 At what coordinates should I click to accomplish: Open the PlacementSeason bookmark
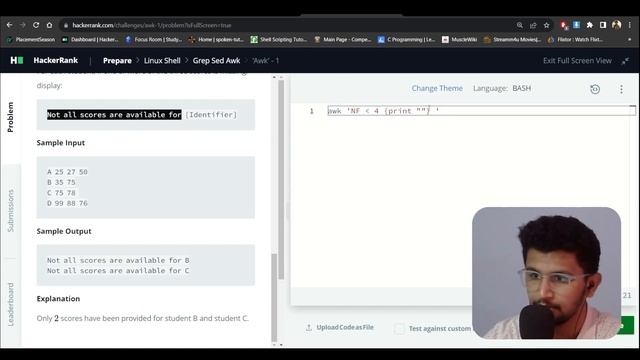click(31, 40)
